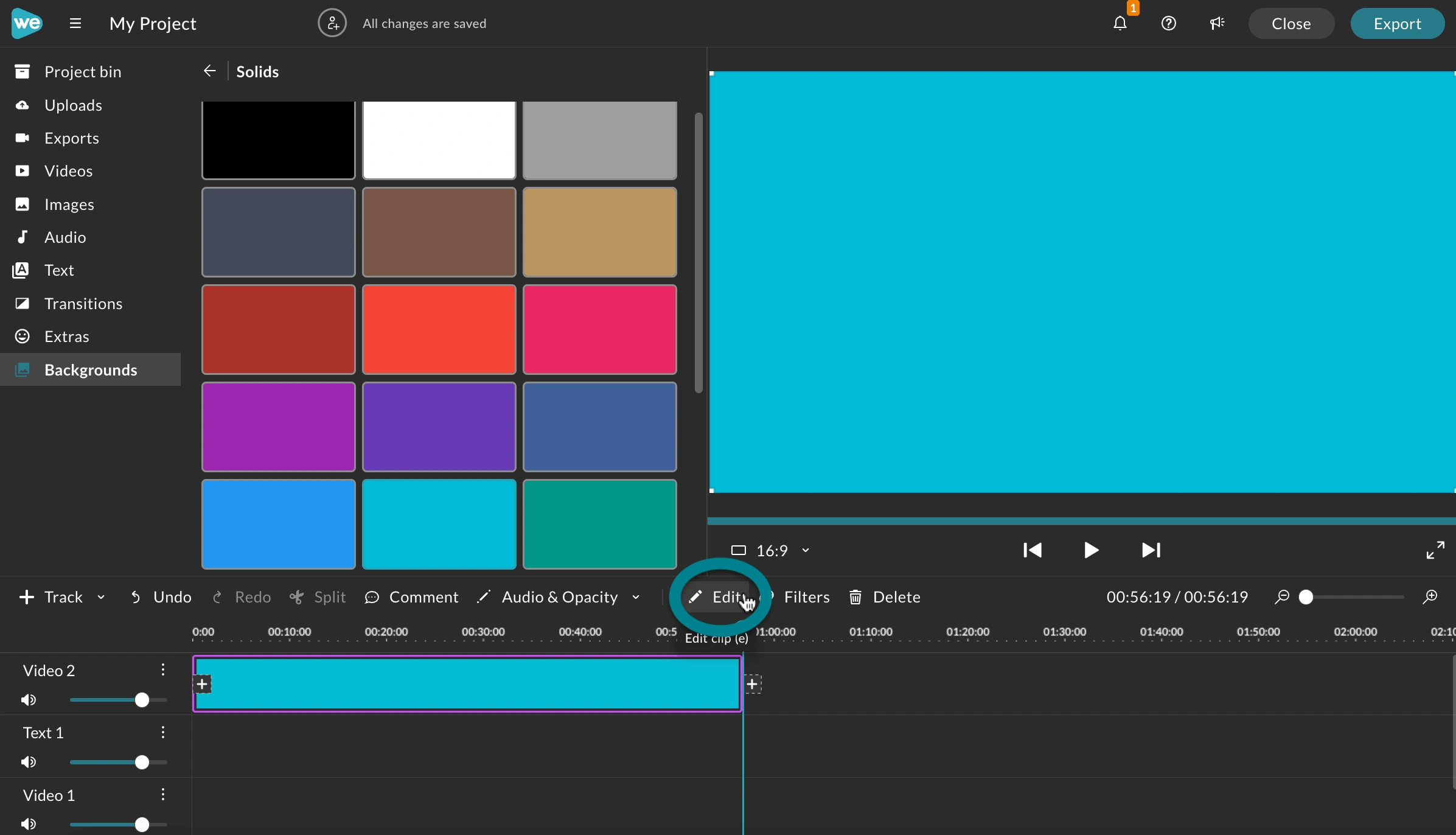Mute the Text 1 track

pyautogui.click(x=28, y=762)
